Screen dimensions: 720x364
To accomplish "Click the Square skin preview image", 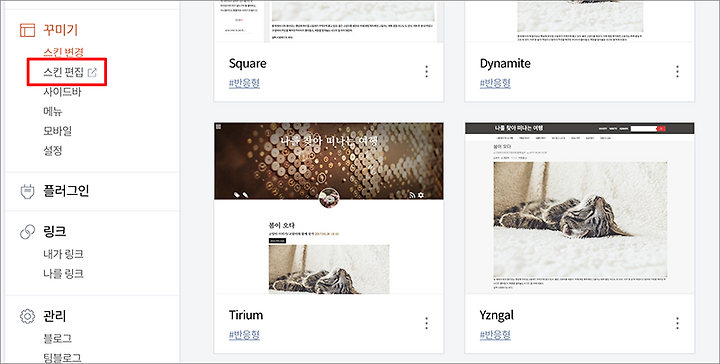I will point(329,21).
